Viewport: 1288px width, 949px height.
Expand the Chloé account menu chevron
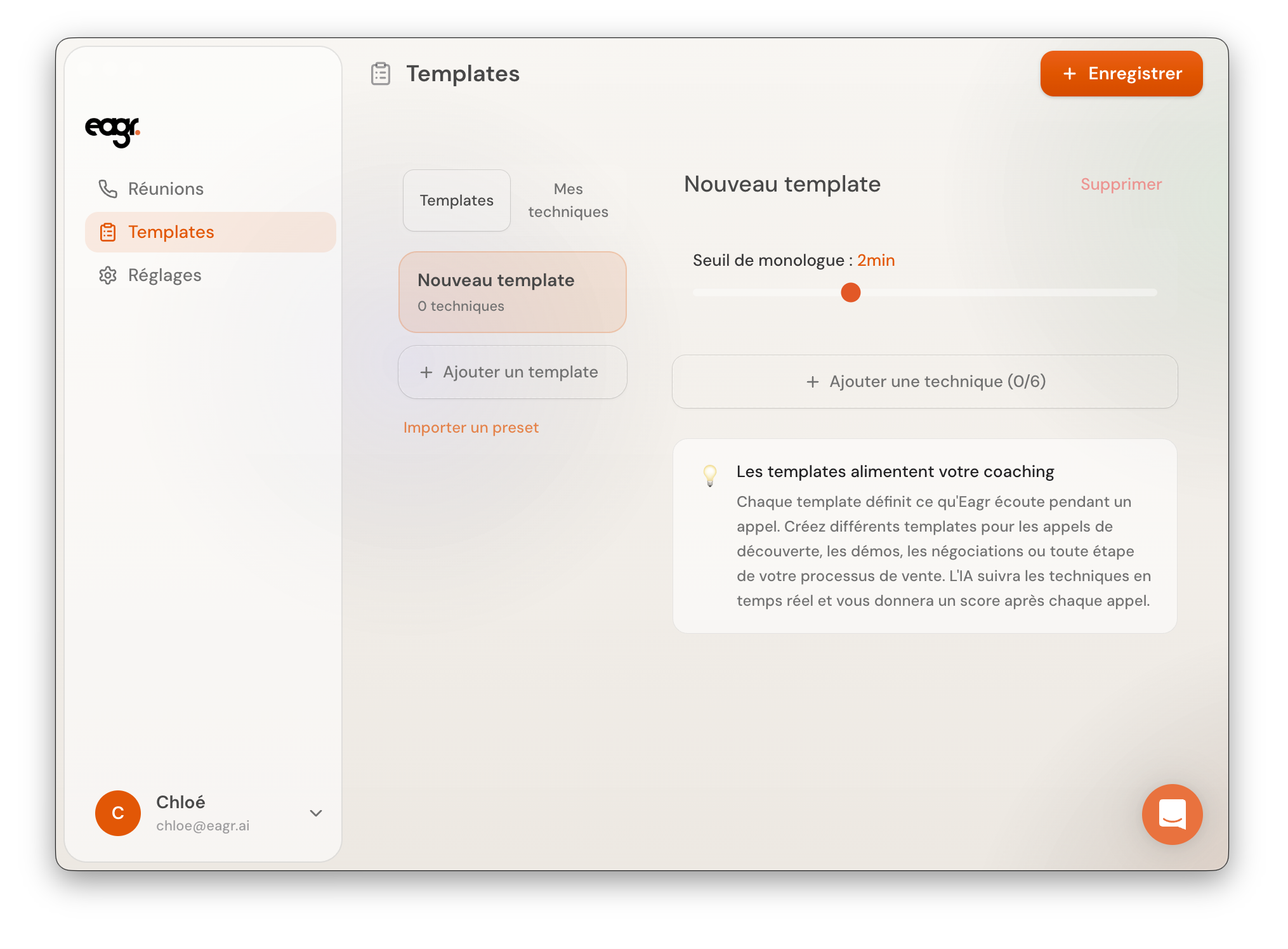click(316, 813)
